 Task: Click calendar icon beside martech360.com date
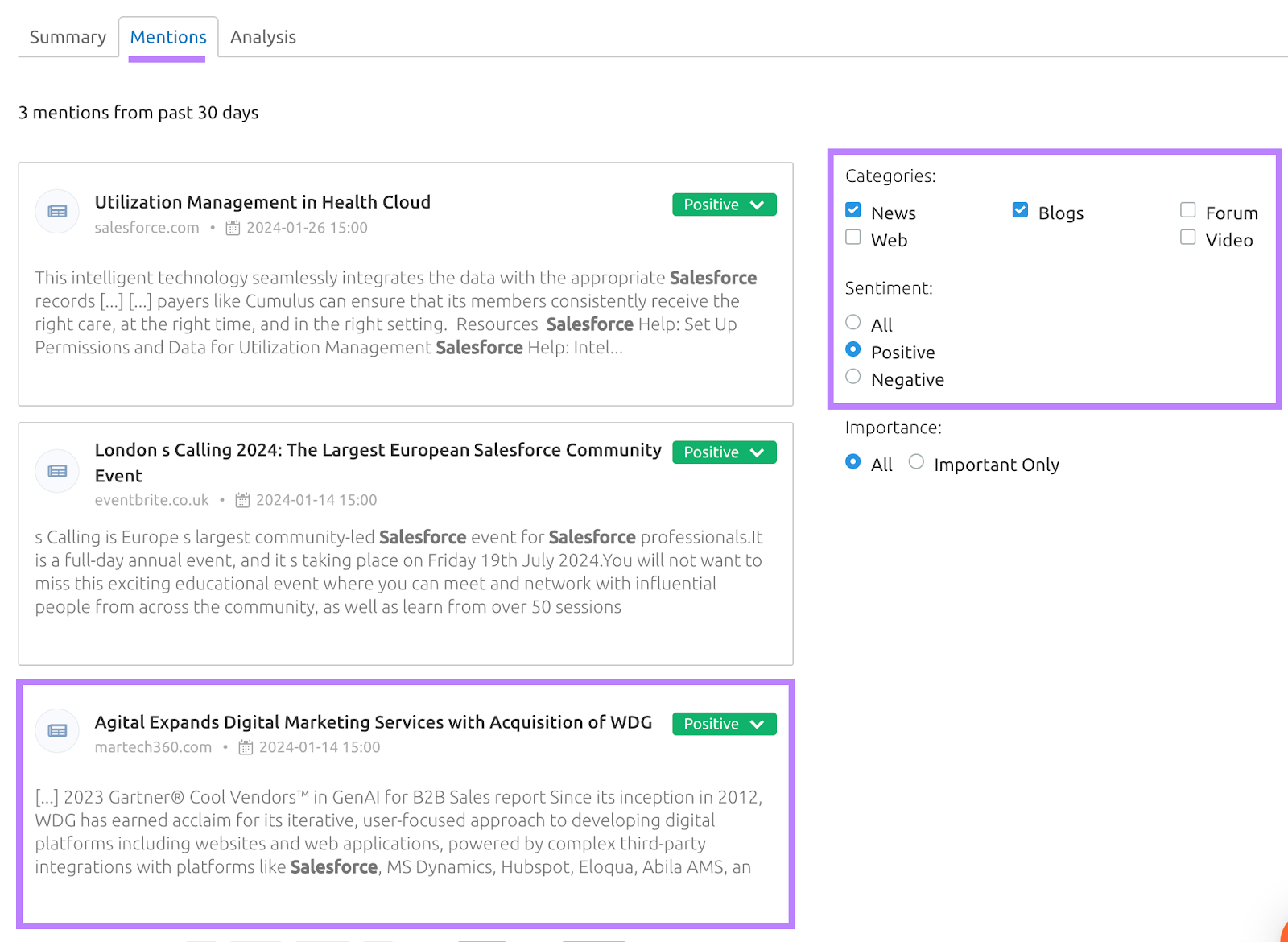point(246,747)
